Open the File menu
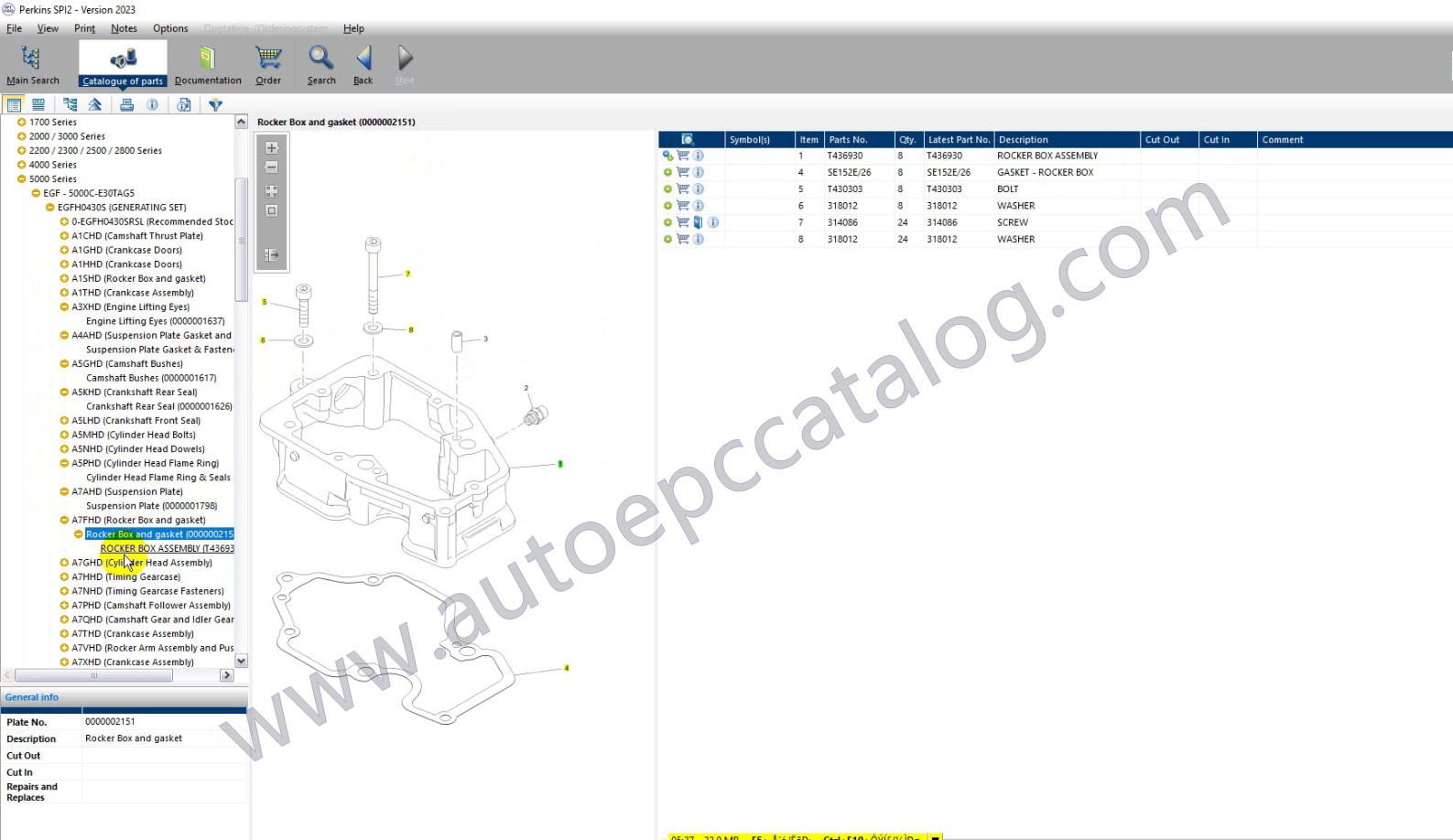 (14, 28)
